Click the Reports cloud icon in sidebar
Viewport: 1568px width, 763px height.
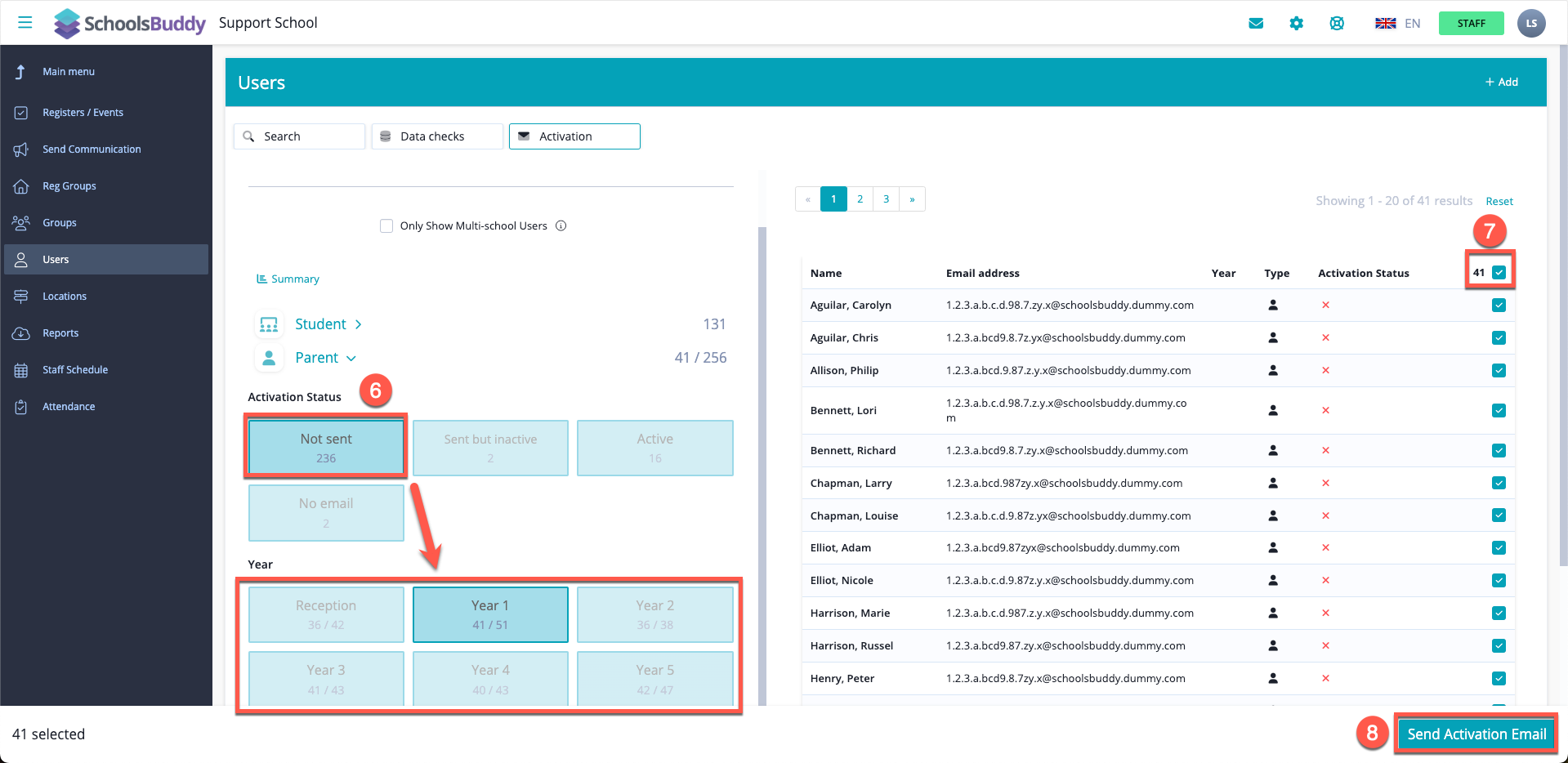[21, 333]
